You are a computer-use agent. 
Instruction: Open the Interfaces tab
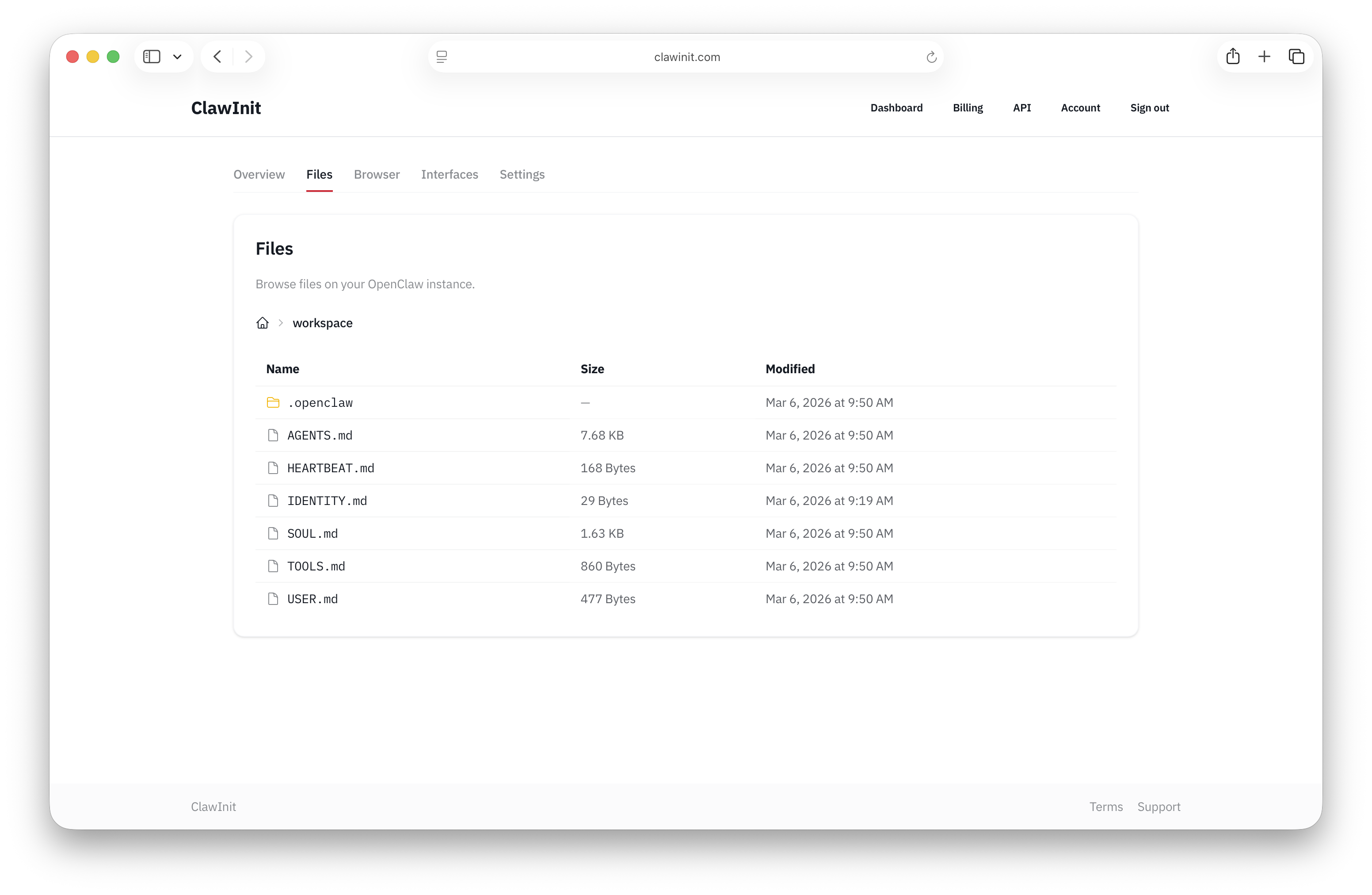click(x=449, y=174)
